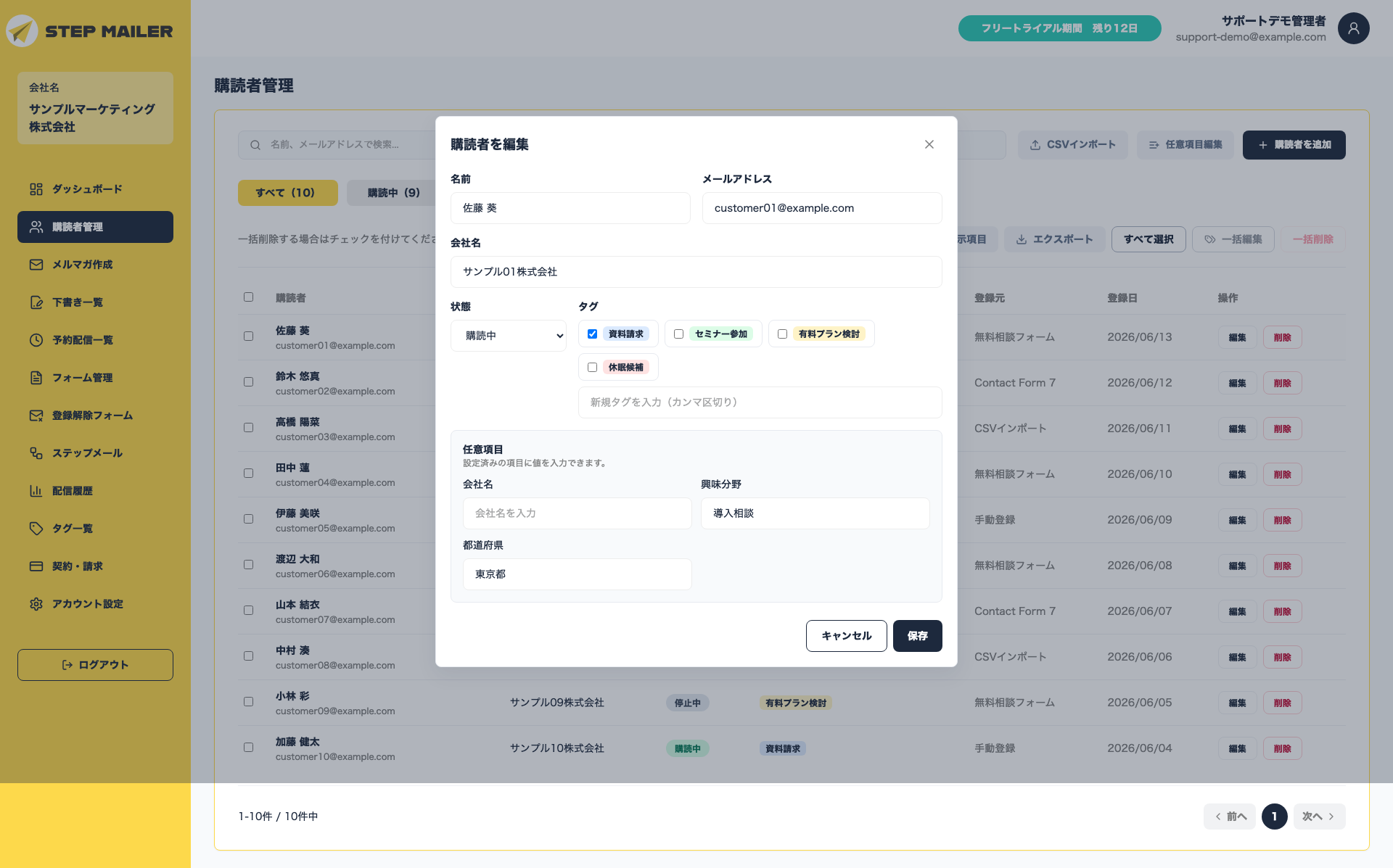Image resolution: width=1393 pixels, height=868 pixels.
Task: Select the すべて (10) filter tab
Action: pos(288,193)
